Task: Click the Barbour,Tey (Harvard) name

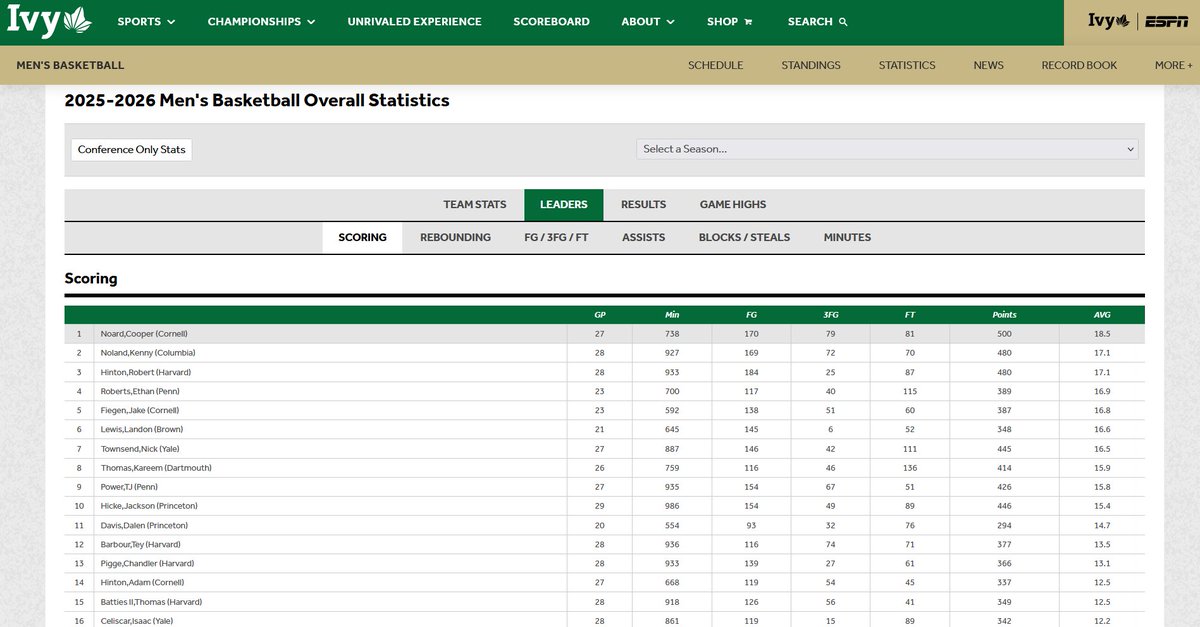Action: 143,544
